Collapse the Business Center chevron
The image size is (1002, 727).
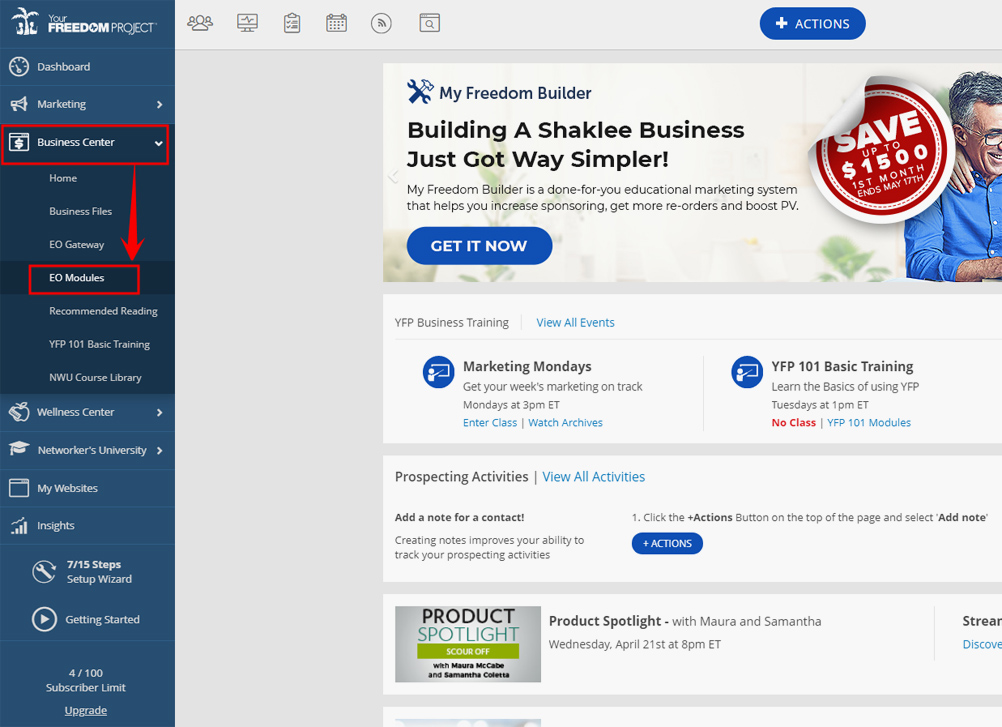[x=158, y=143]
